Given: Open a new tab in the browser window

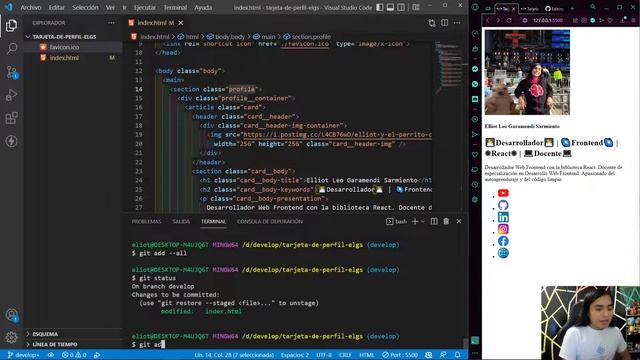Looking at the screenshot, I should point(572,8).
